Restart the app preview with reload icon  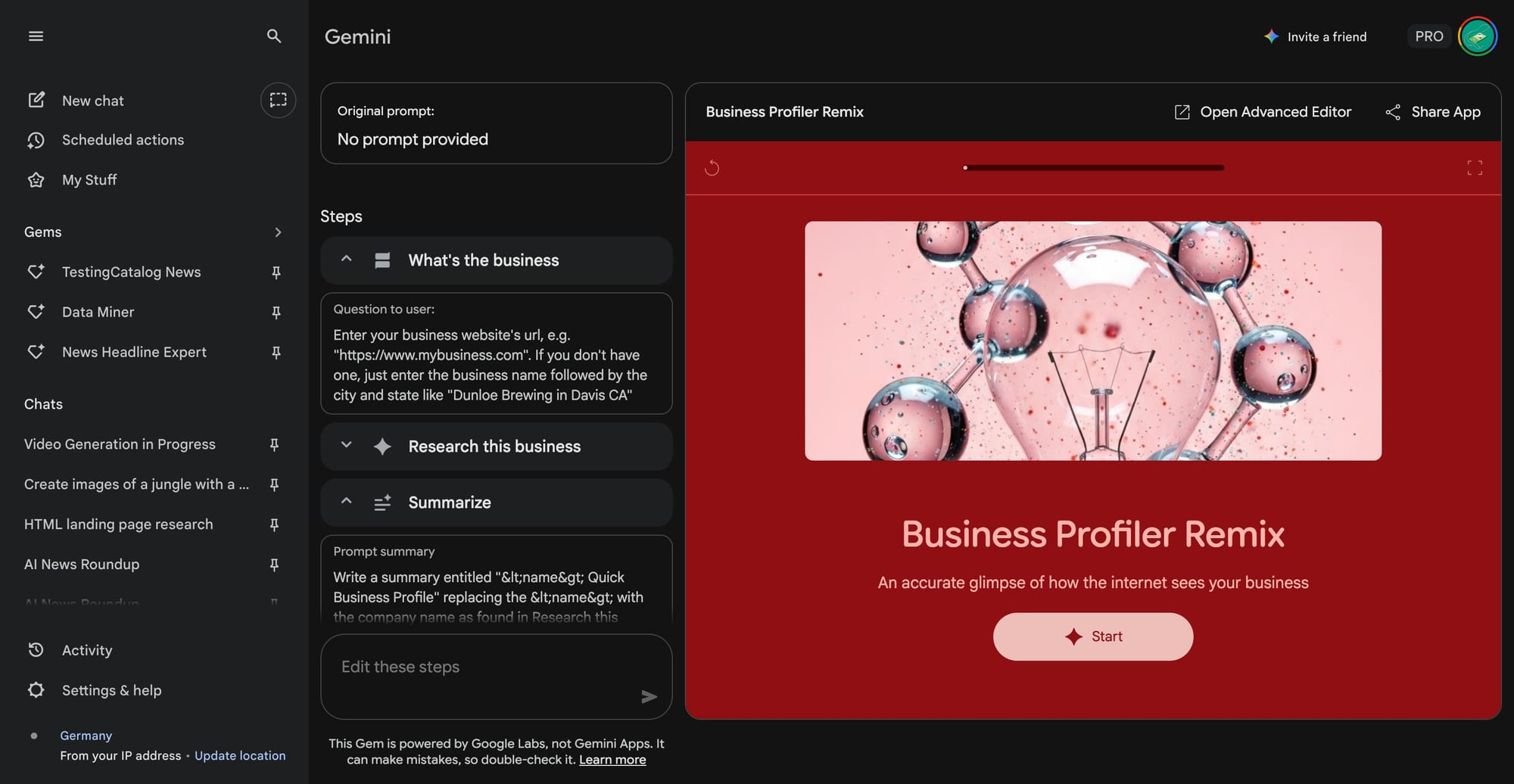tap(712, 168)
